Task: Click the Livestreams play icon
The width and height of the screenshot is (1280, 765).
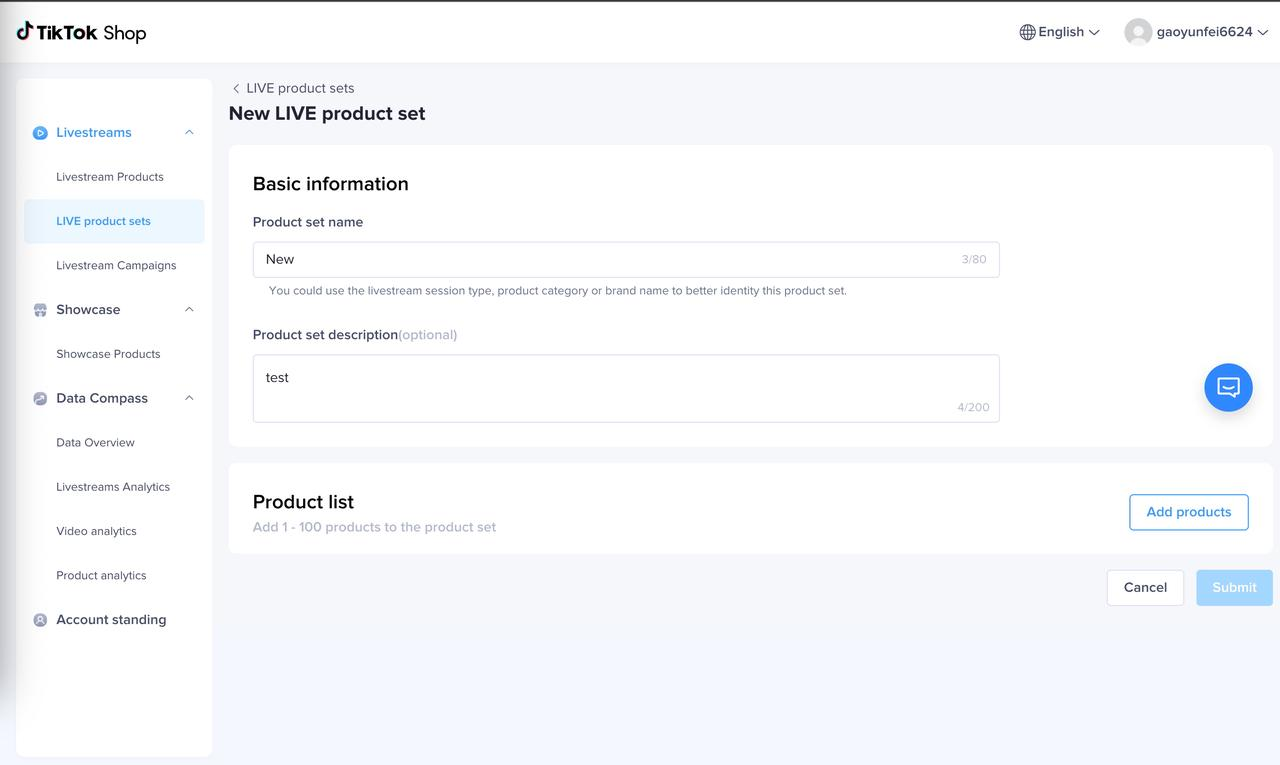Action: pos(40,133)
